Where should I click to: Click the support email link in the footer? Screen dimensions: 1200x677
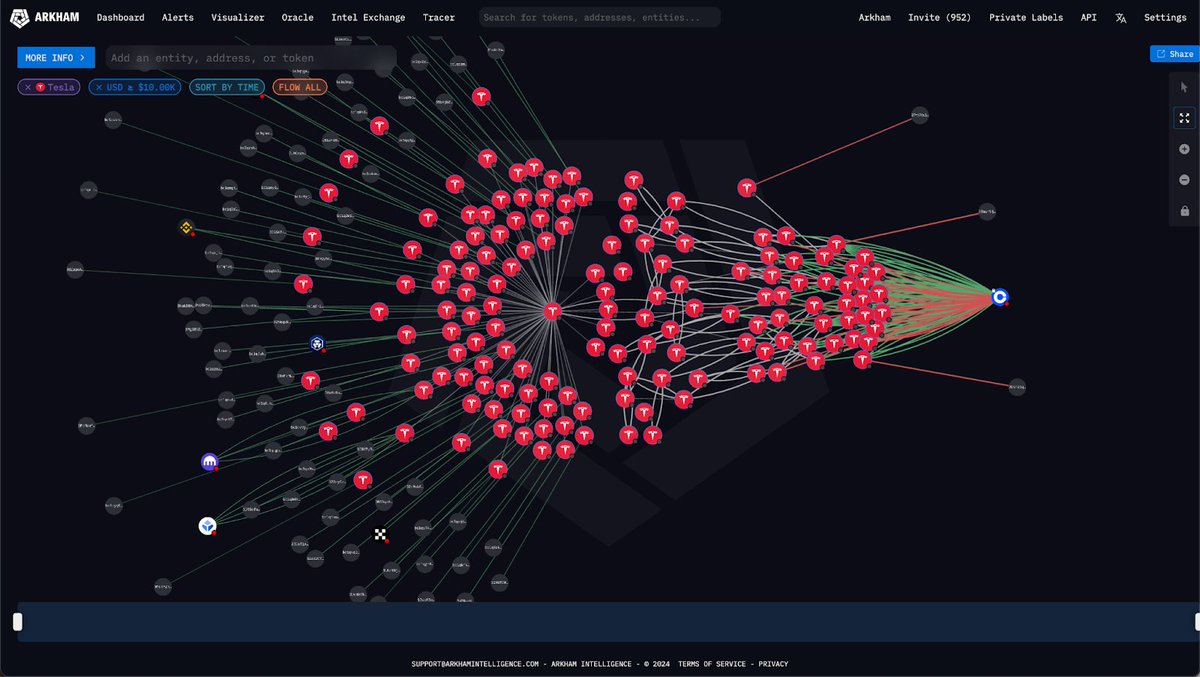475,664
